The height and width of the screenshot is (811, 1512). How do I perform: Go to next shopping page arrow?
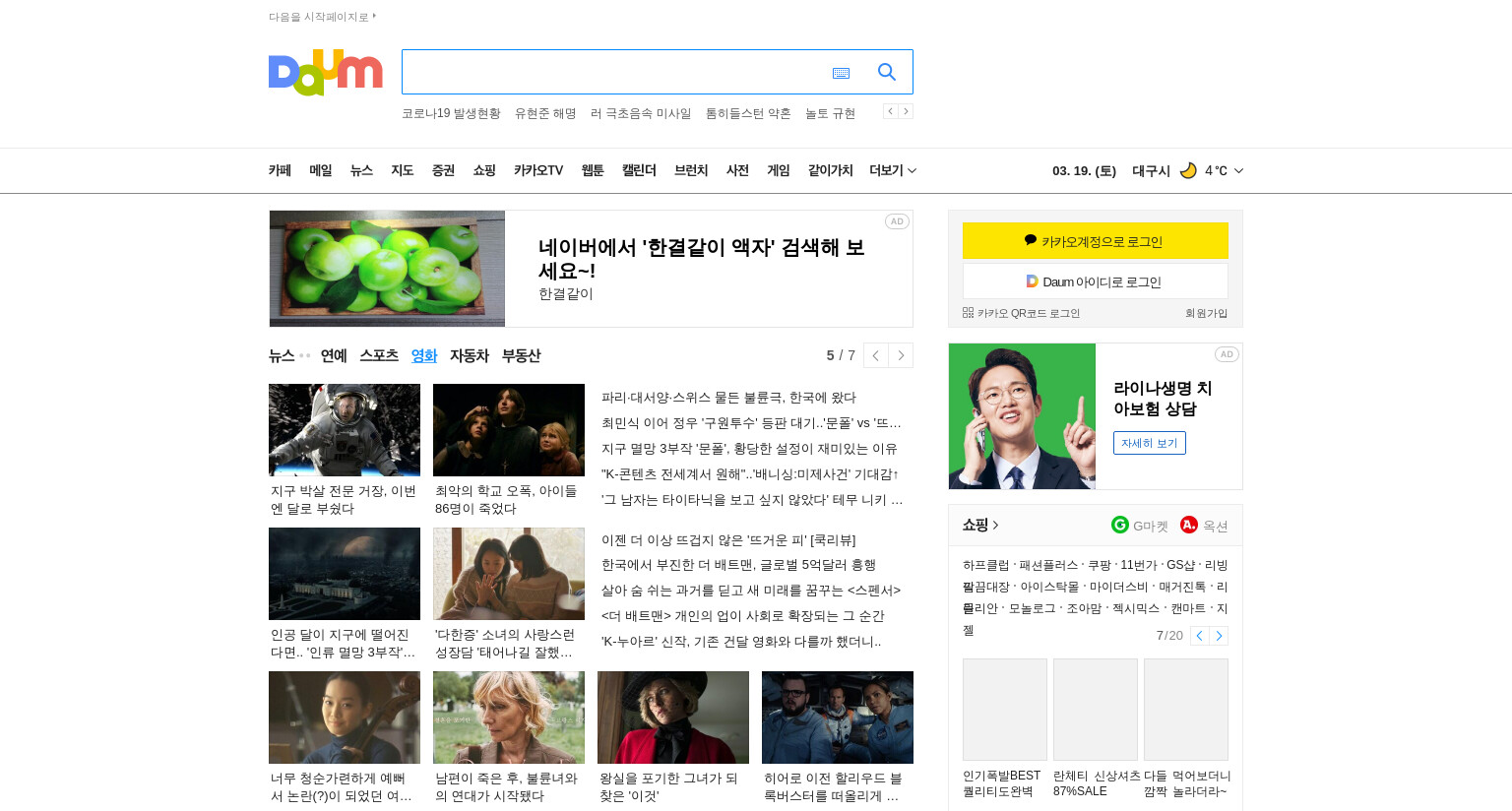[x=1219, y=636]
